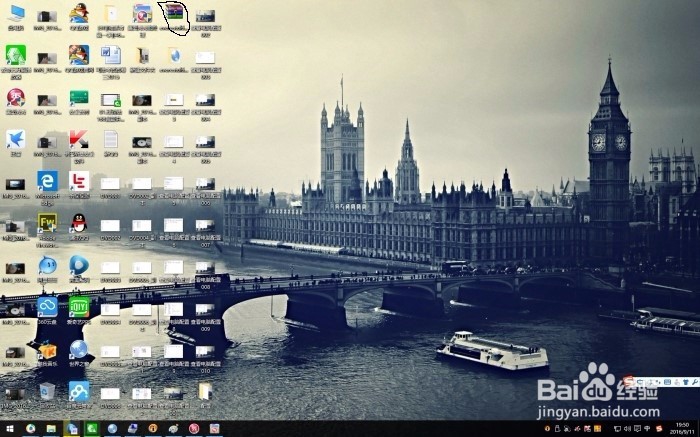The height and width of the screenshot is (437, 700).
Task: Open File Explorer from the taskbar
Action: coord(51,429)
